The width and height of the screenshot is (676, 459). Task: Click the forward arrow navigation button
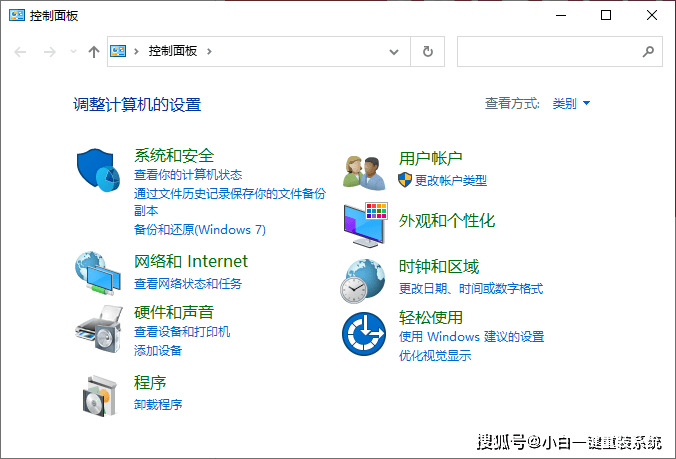point(50,52)
